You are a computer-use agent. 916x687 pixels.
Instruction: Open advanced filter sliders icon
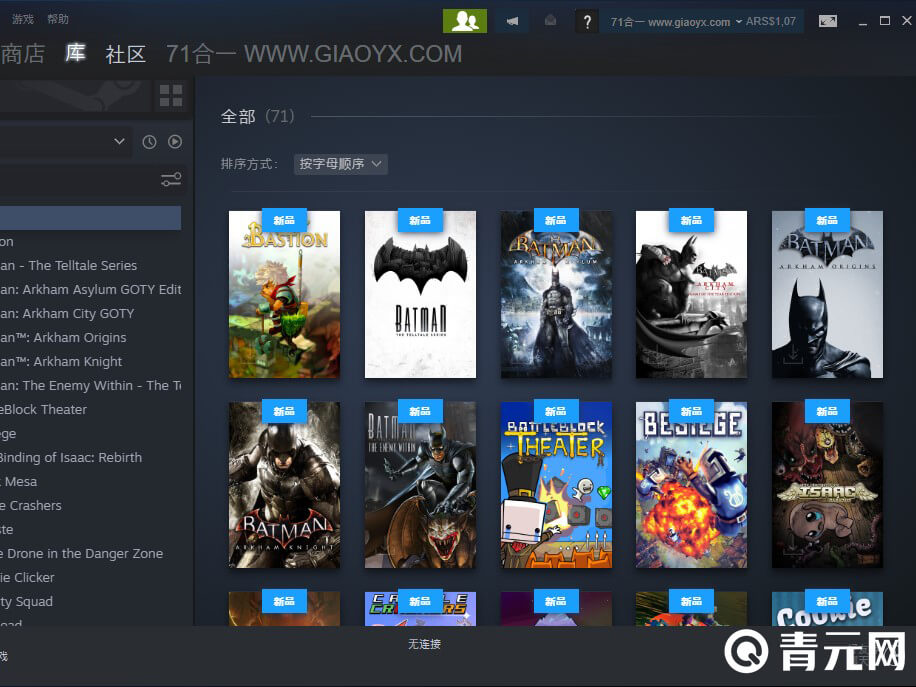(x=171, y=179)
